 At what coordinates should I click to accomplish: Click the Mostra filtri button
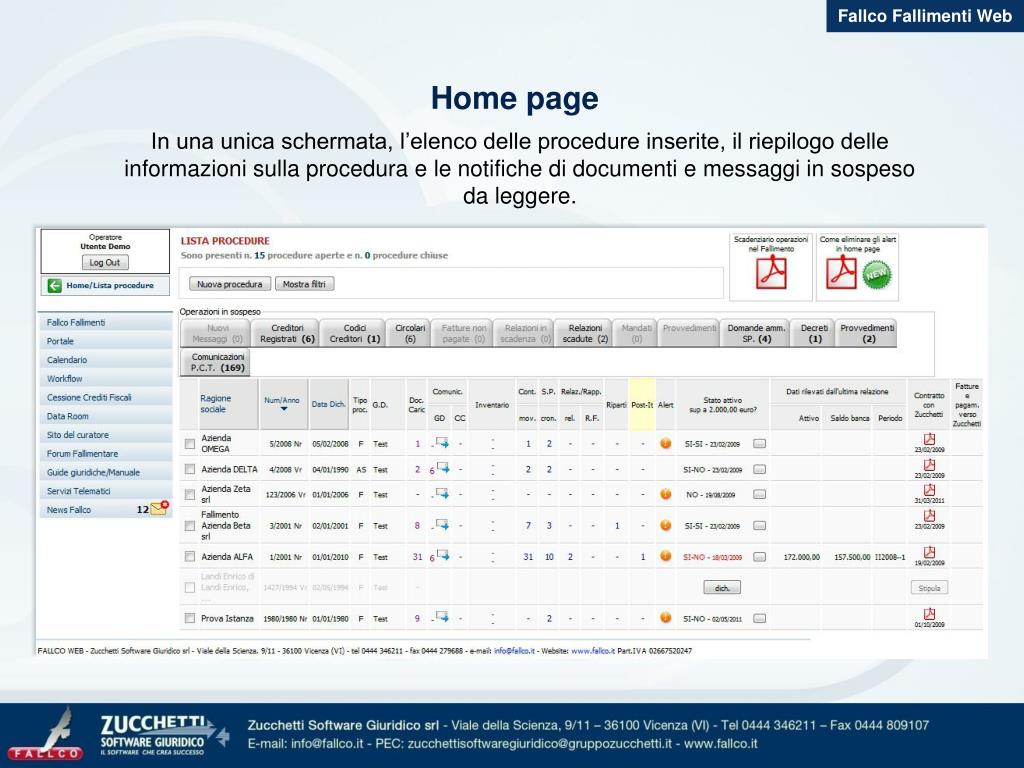304,284
